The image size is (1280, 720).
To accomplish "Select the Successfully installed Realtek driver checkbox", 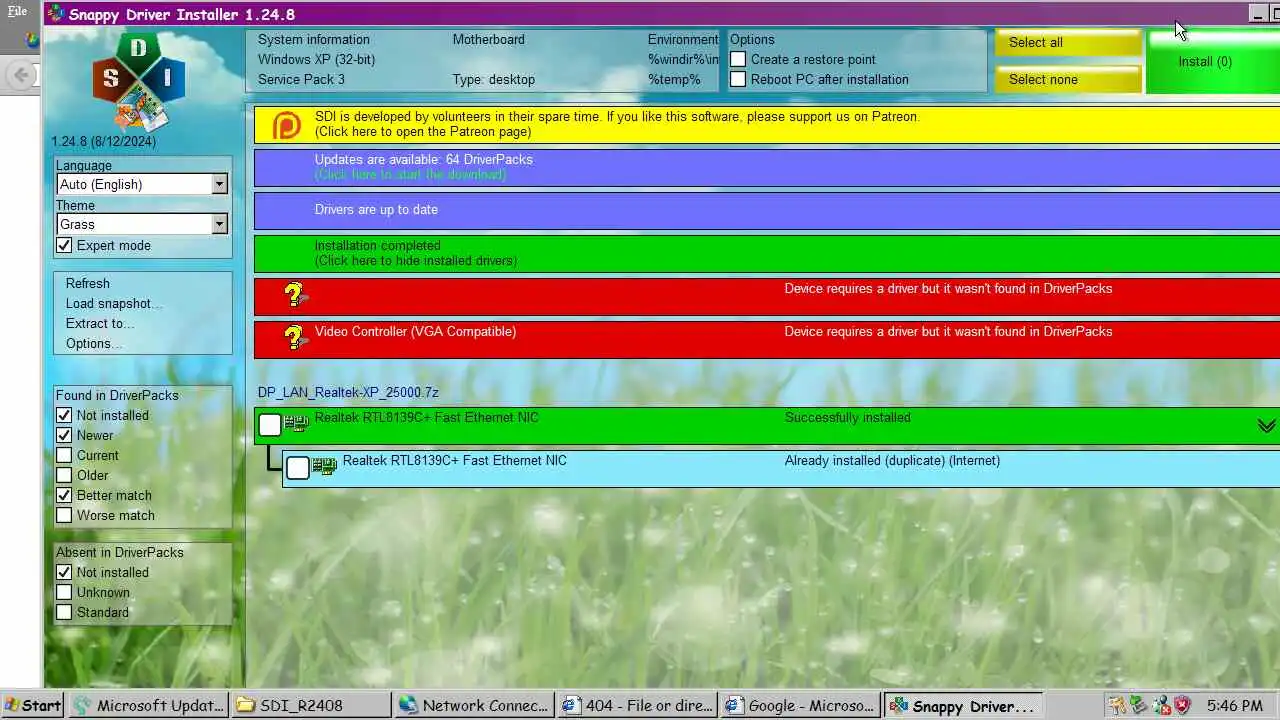I will coord(270,425).
